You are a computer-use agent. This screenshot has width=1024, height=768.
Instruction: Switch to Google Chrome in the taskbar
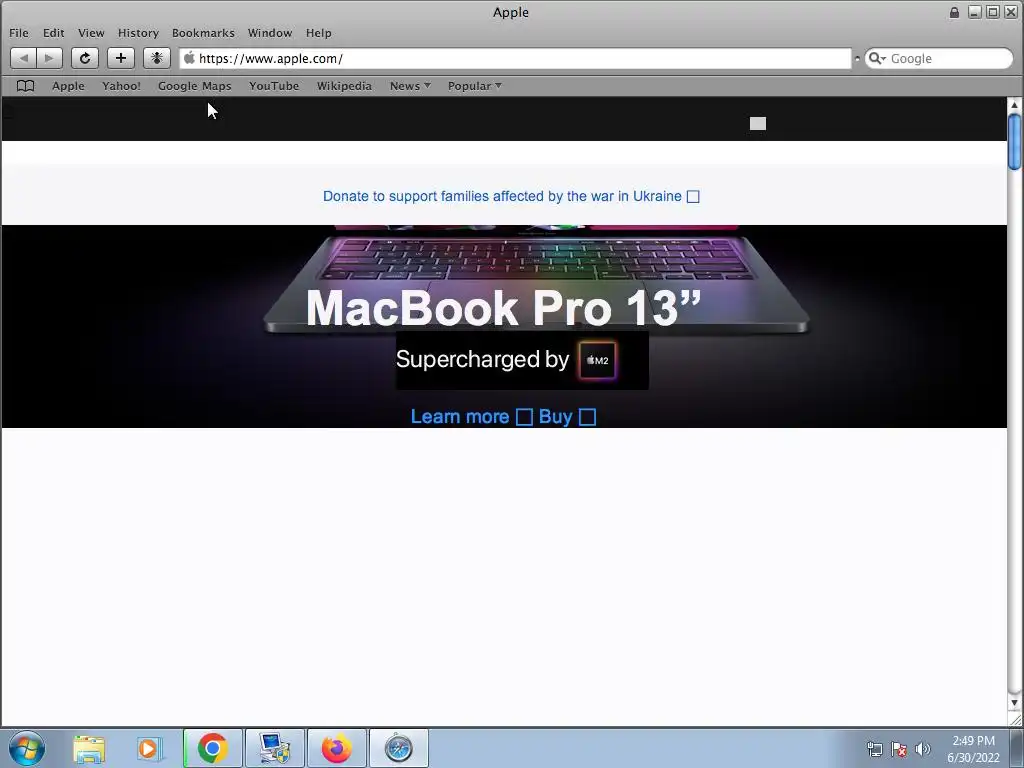212,748
